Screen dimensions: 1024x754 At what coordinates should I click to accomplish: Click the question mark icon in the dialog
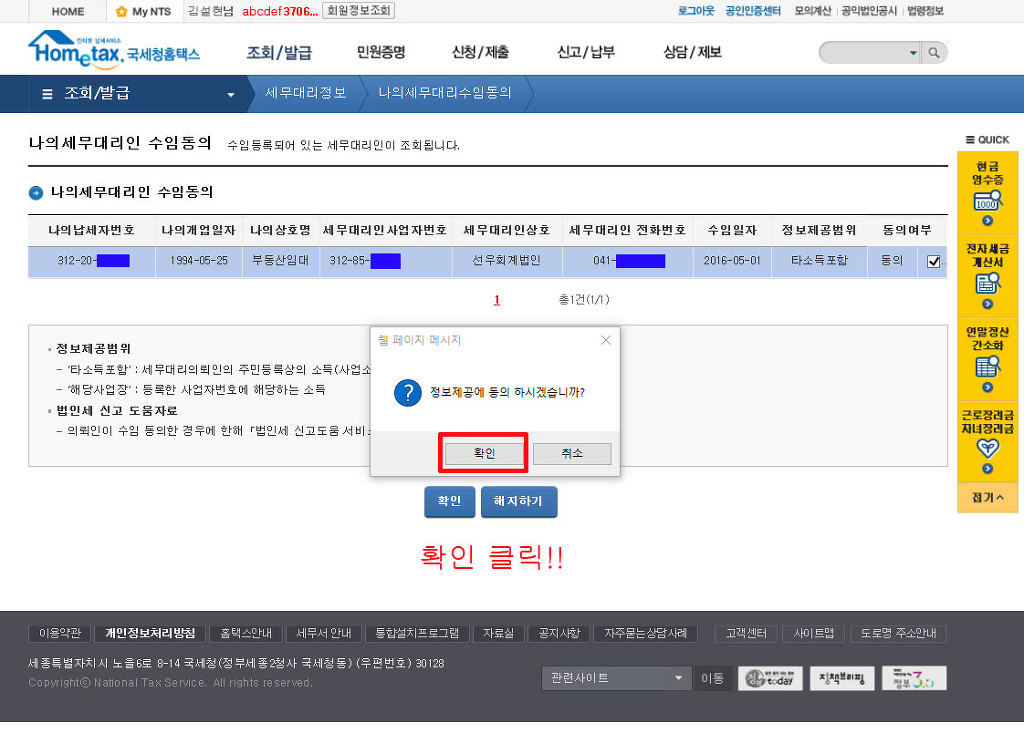pos(408,392)
